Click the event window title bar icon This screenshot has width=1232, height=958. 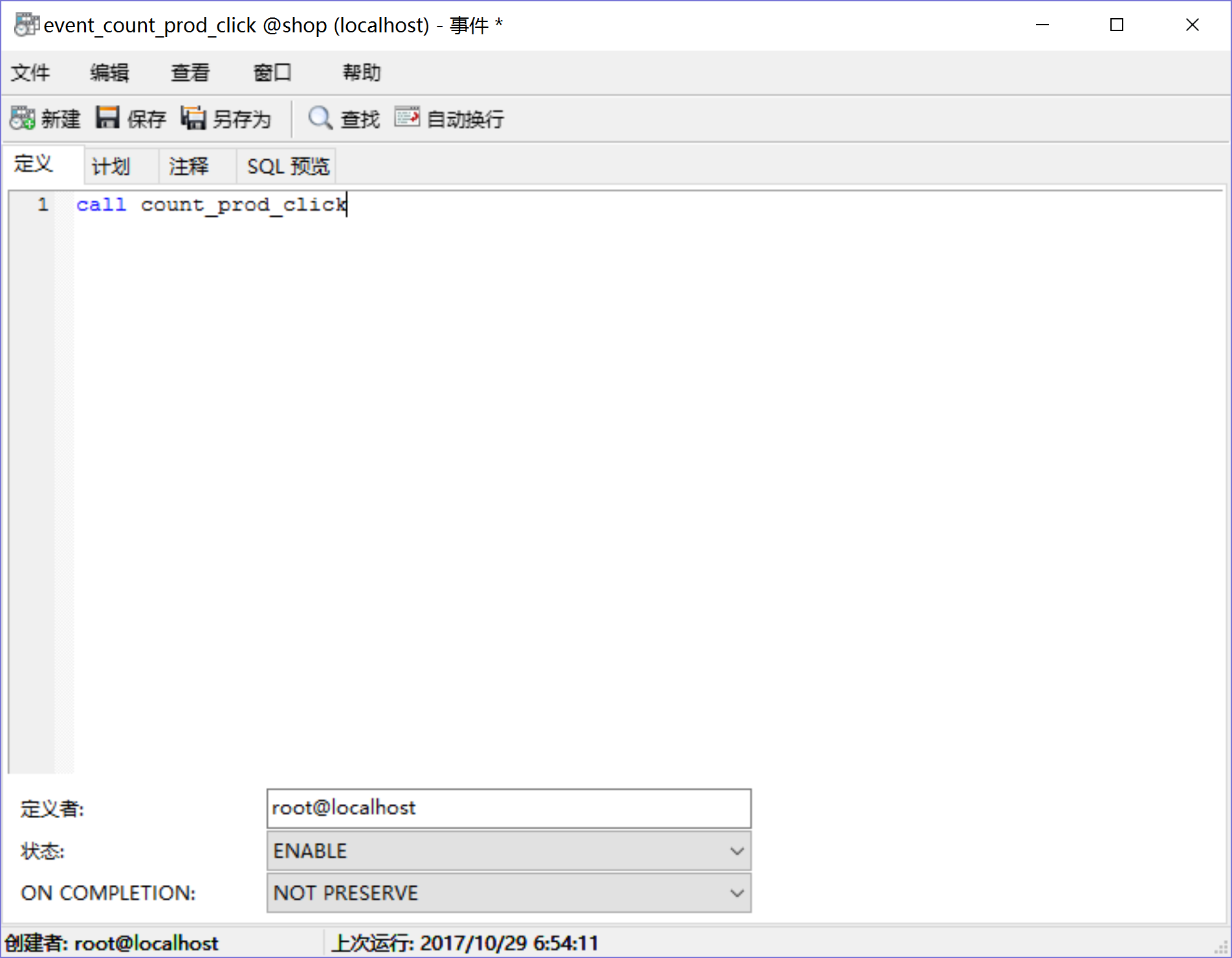click(x=27, y=25)
